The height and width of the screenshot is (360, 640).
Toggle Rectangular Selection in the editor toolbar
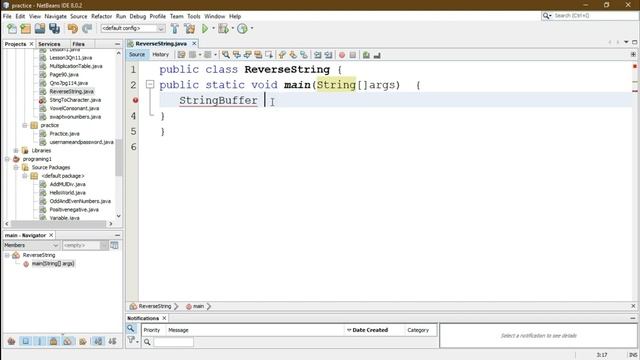coord(269,55)
